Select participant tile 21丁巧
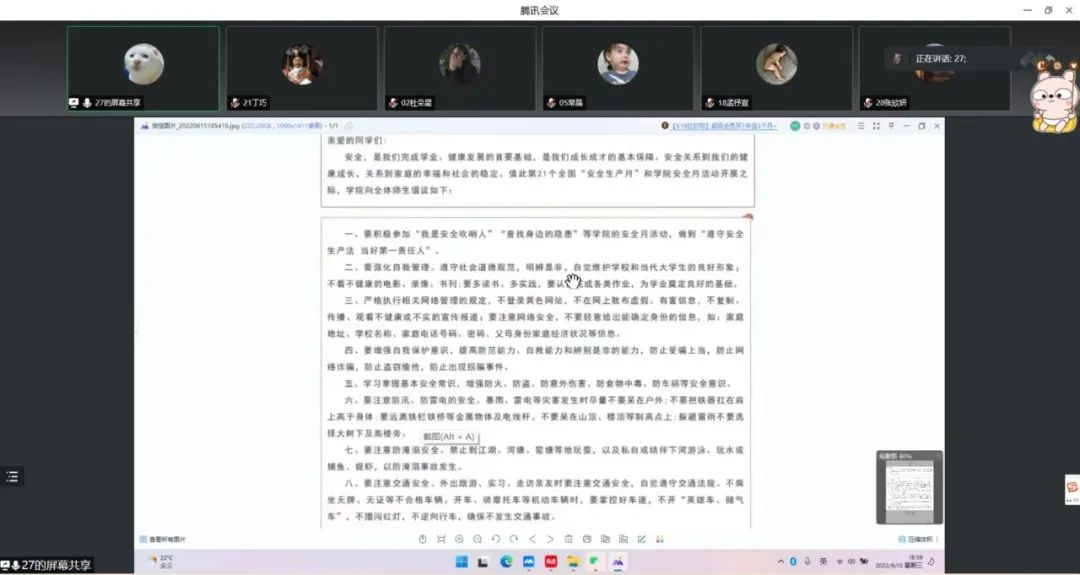 pos(301,68)
